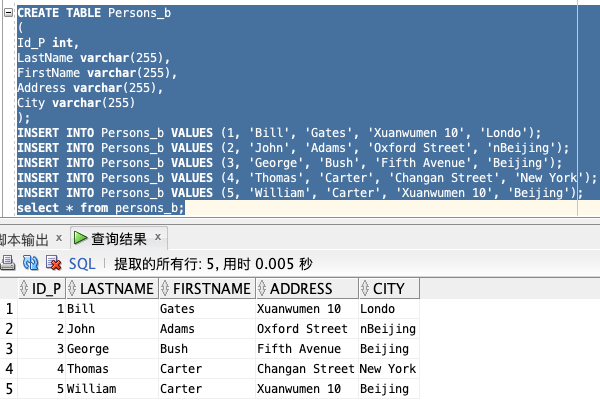Image resolution: width=600 pixels, height=406 pixels.
Task: Select the Changan Street address cell
Action: pos(307,369)
